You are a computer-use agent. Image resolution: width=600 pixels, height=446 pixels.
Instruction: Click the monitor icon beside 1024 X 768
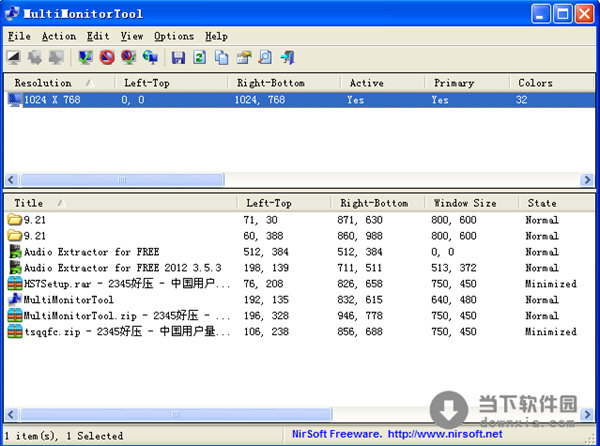tap(15, 100)
